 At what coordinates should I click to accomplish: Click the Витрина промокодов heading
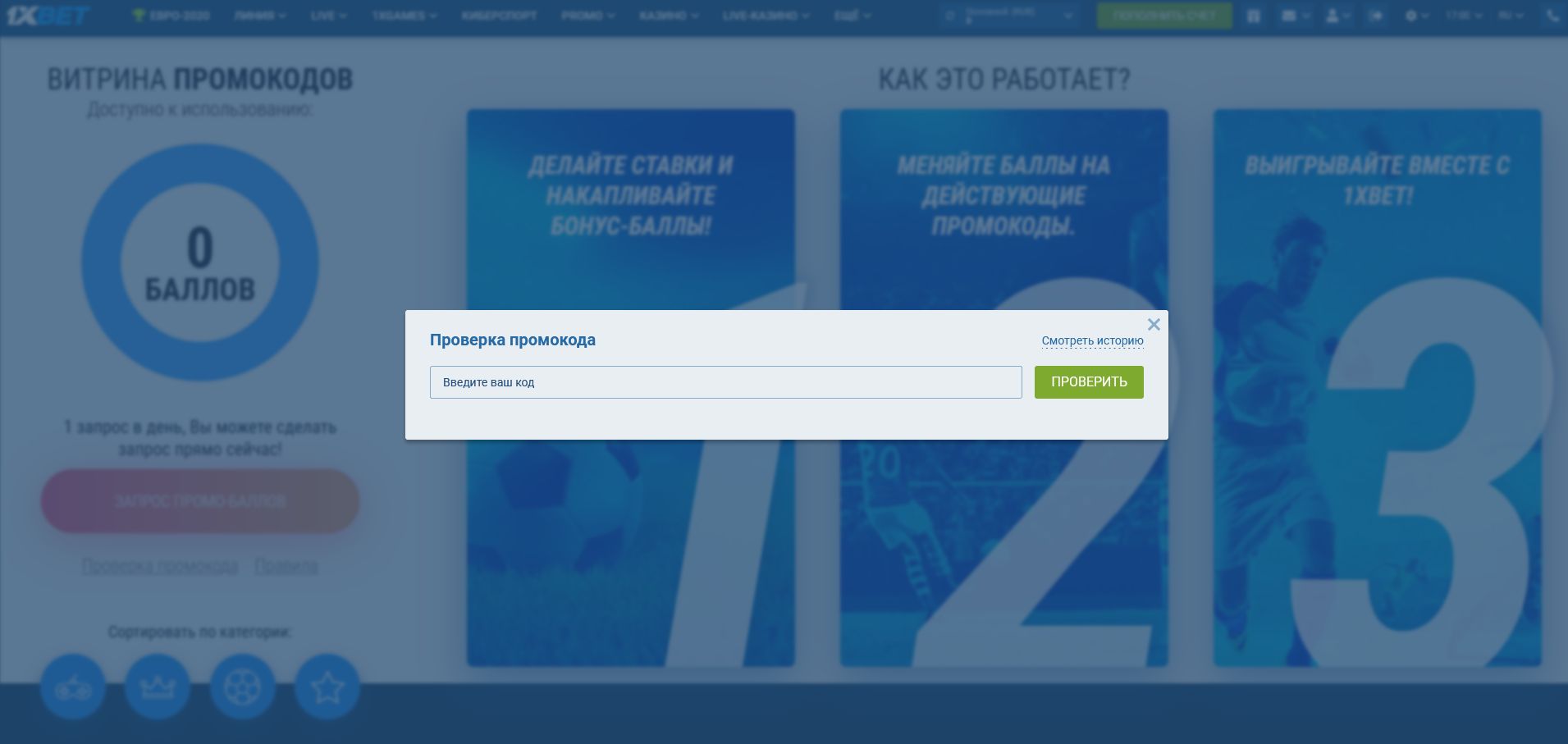tap(200, 80)
